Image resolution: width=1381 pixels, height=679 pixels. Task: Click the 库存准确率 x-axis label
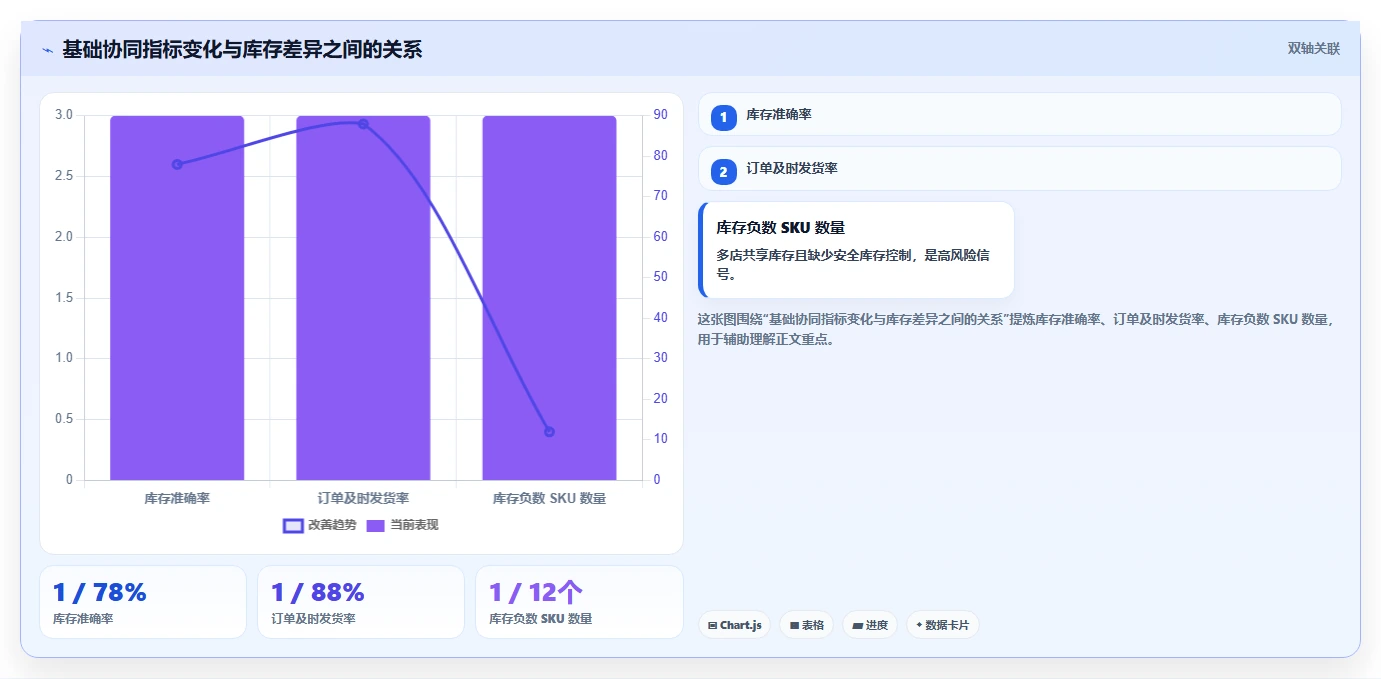point(177,498)
